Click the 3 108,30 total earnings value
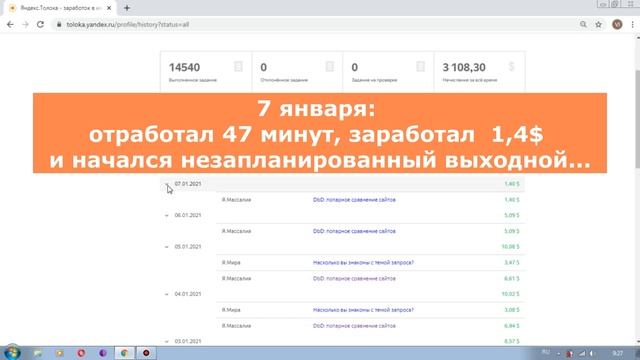Viewport: 640px width, 360px height. point(464,67)
